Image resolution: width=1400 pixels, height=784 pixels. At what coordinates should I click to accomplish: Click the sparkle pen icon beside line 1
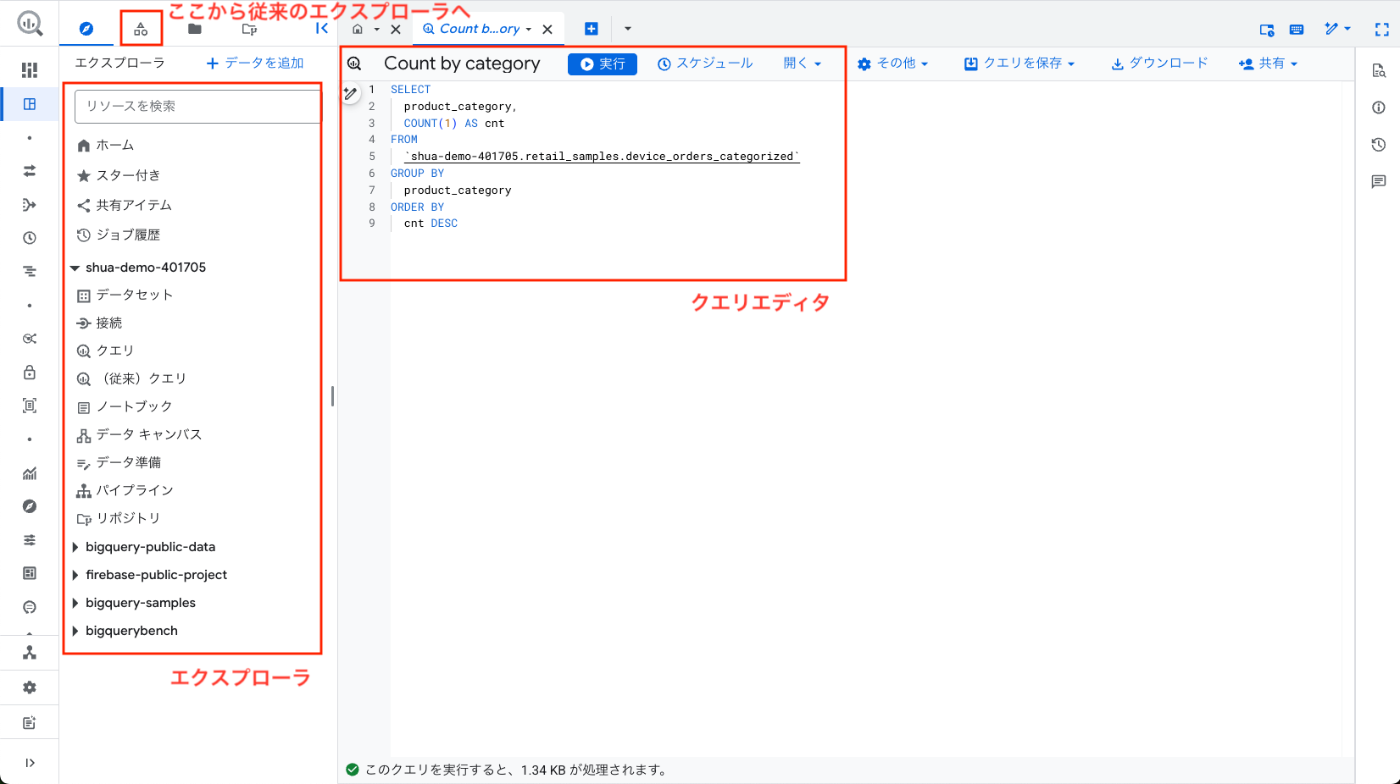[x=350, y=93]
